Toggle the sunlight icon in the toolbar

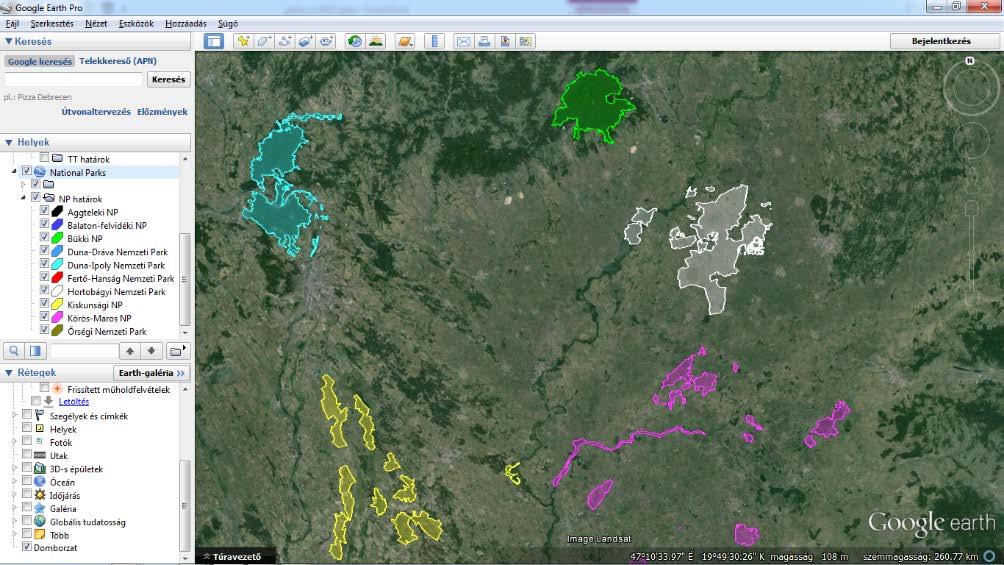[x=376, y=41]
